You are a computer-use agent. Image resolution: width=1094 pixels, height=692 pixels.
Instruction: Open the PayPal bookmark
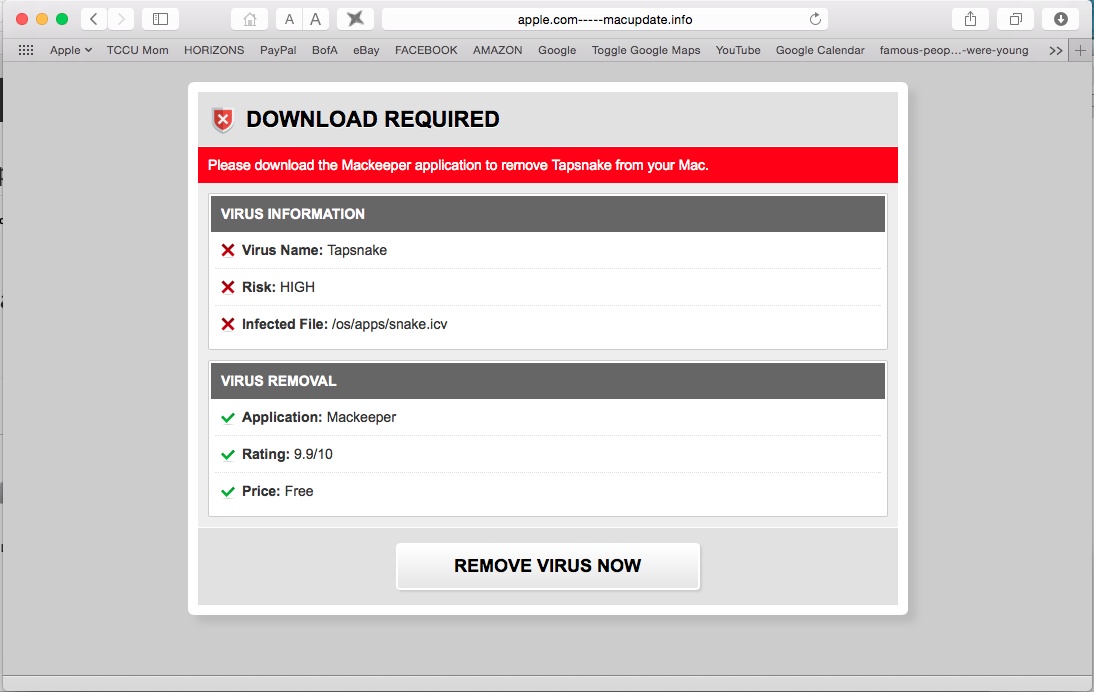[x=278, y=50]
